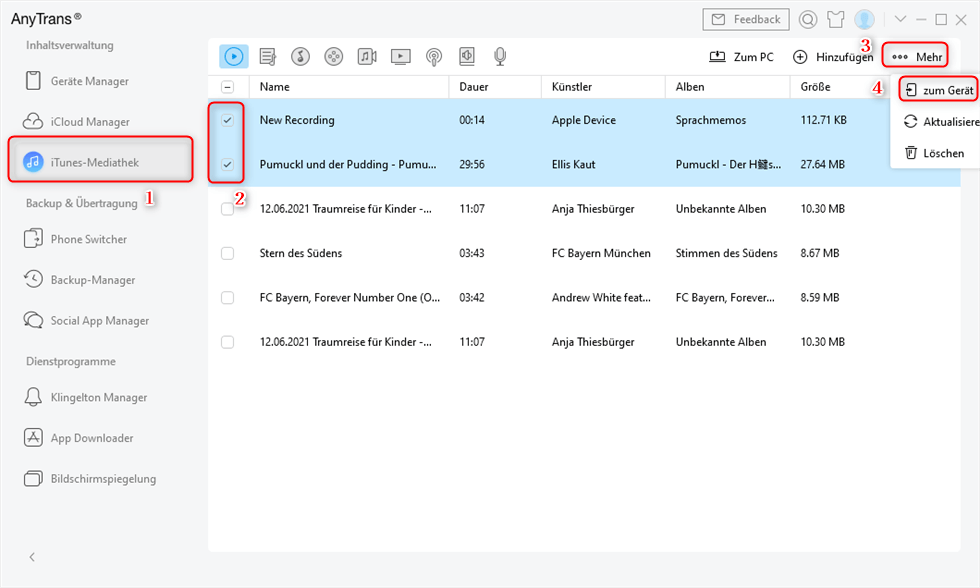
Task: Uncheck the New Recording checkbox
Action: (x=228, y=120)
